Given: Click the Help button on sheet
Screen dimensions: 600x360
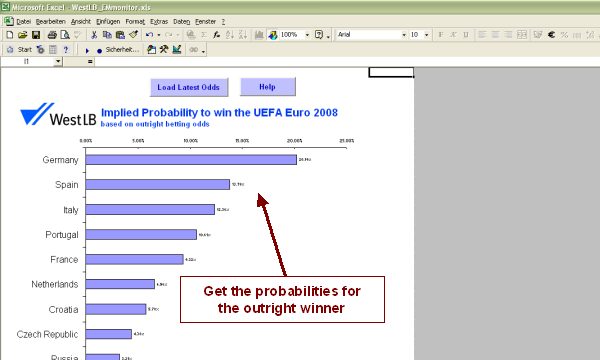Looking at the screenshot, I should (267, 87).
